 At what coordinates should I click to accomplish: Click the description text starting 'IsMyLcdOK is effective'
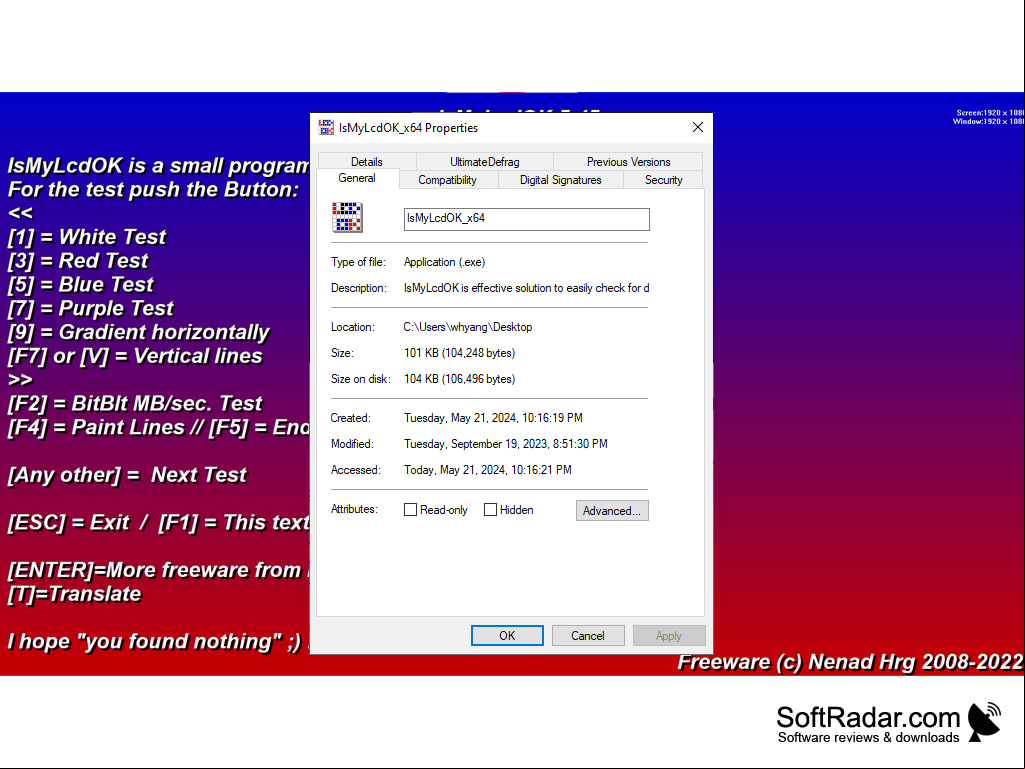[527, 288]
